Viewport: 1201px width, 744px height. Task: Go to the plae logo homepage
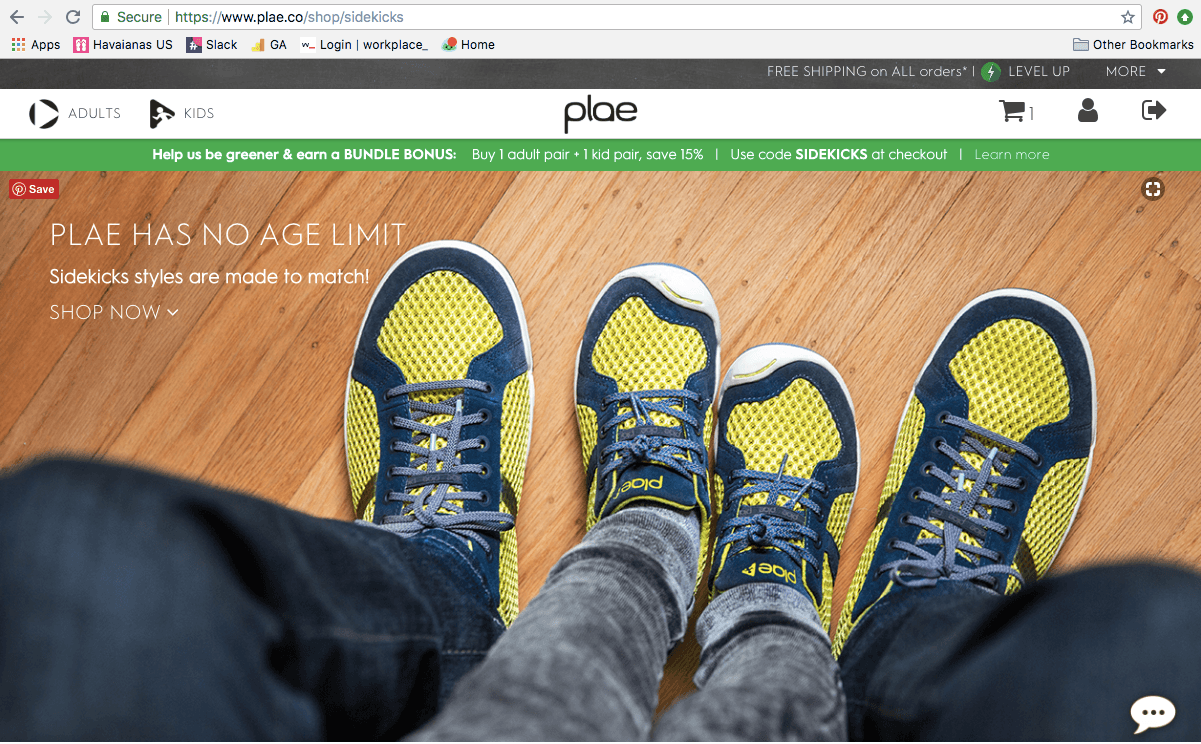pyautogui.click(x=600, y=113)
